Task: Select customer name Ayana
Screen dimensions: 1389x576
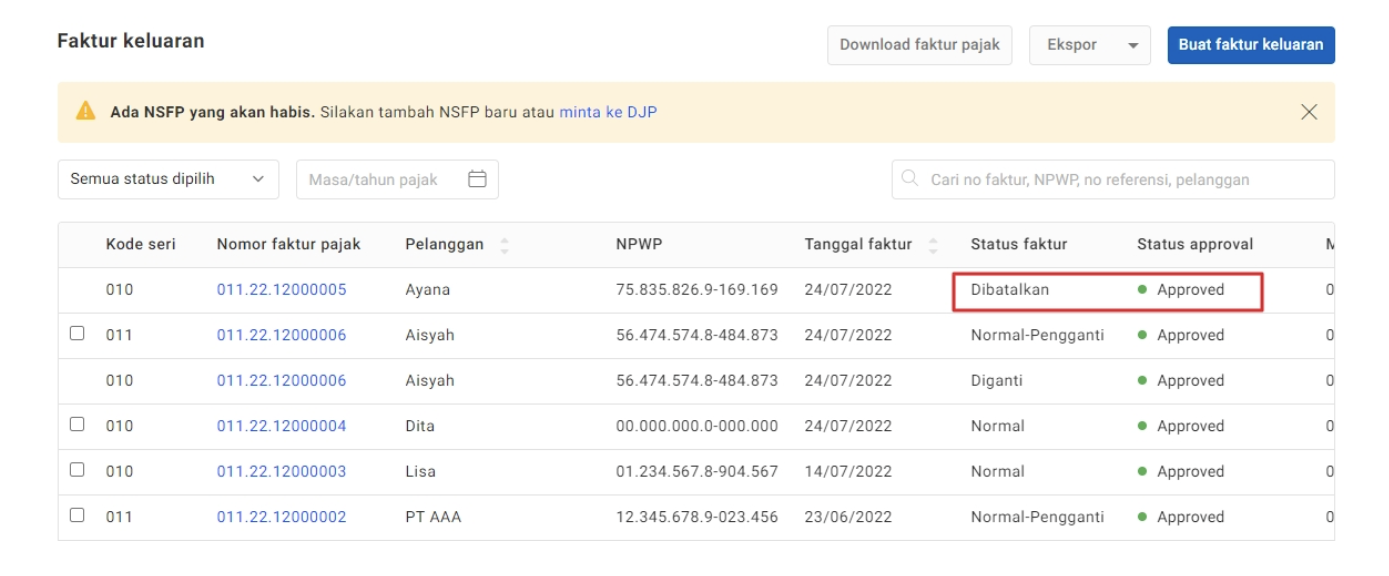Action: point(428,290)
